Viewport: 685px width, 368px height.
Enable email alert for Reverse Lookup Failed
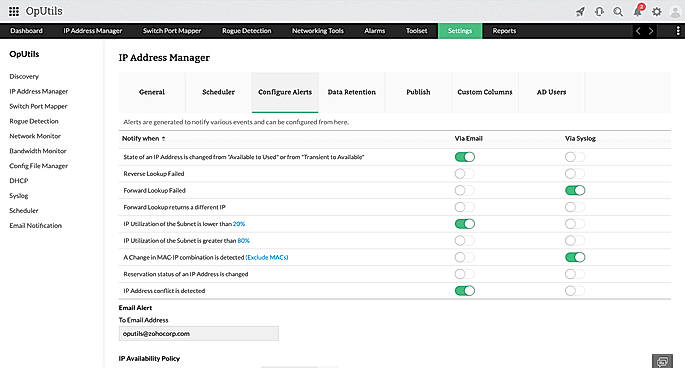point(464,174)
